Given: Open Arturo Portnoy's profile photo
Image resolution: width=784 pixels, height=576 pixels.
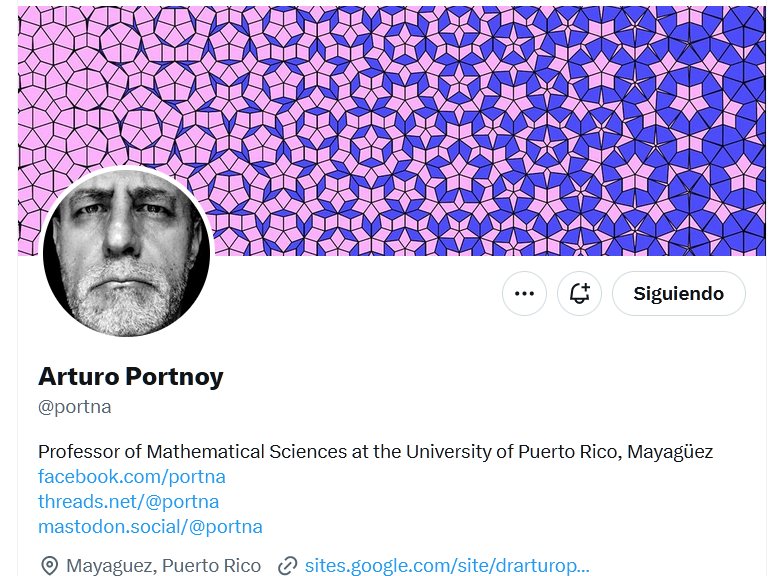Looking at the screenshot, I should pos(126,251).
